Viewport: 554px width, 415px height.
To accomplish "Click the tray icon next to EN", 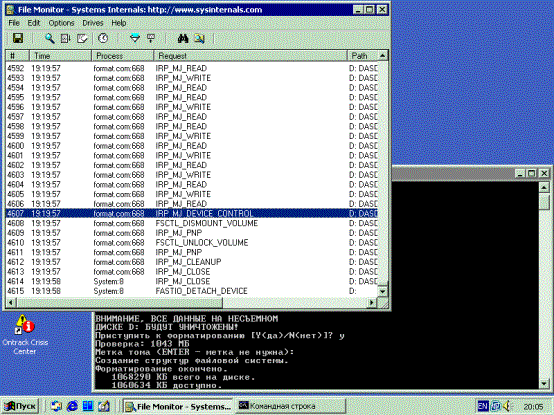I will [x=496, y=406].
